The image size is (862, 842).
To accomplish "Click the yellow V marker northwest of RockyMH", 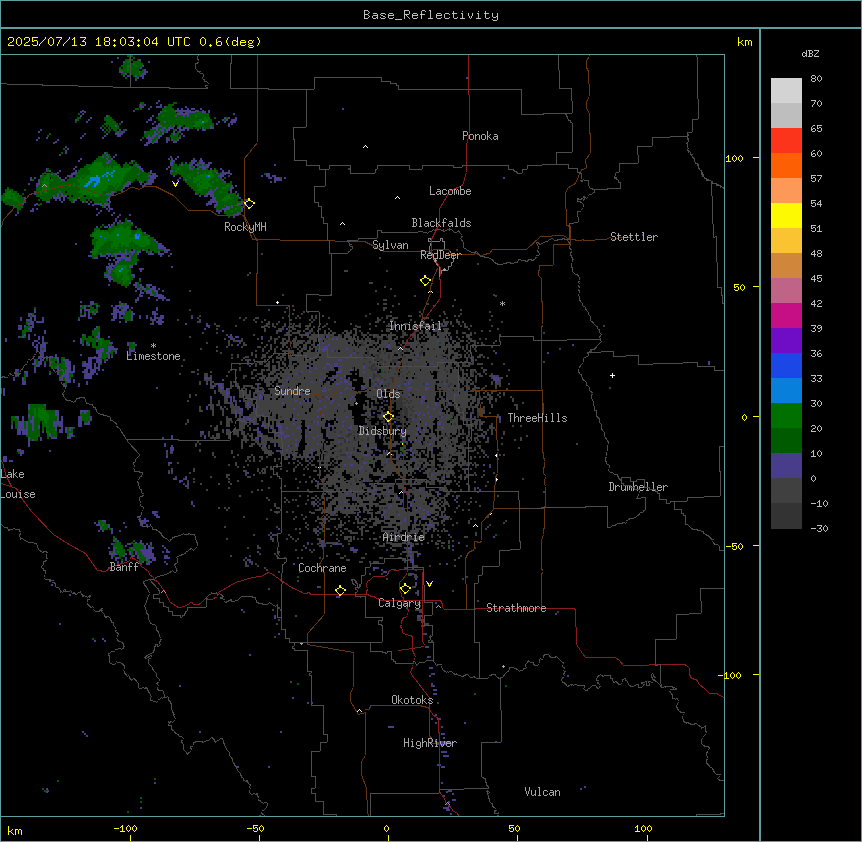I will 175,184.
